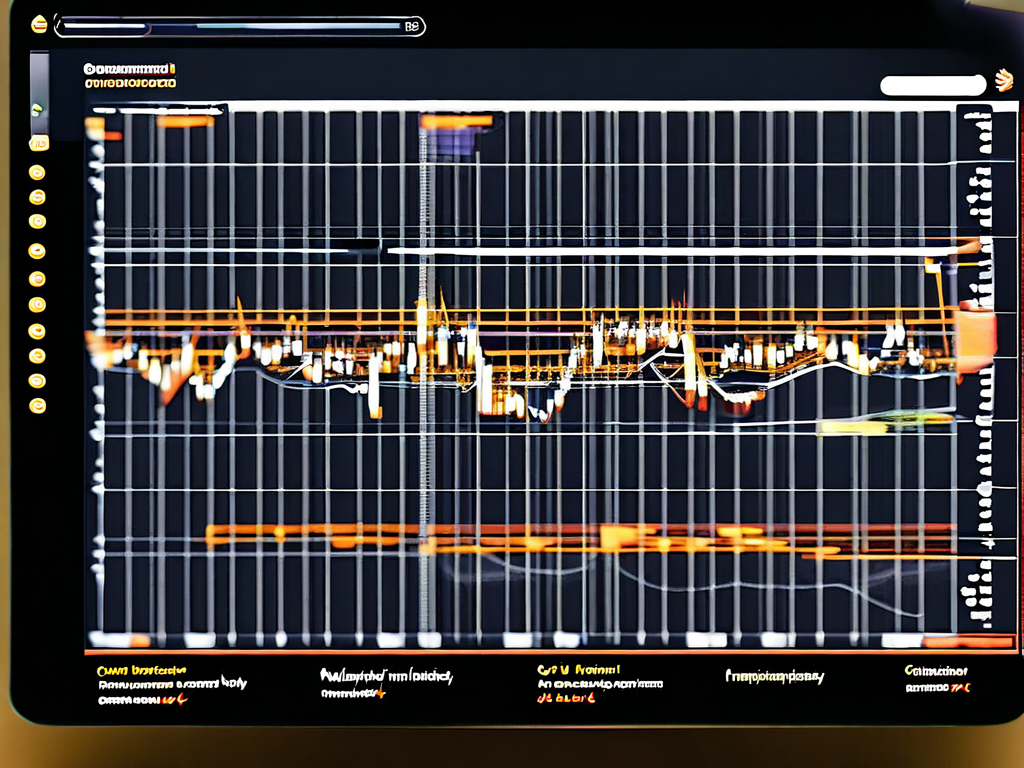Click the orange hand icon next to the white search pill

1003,82
